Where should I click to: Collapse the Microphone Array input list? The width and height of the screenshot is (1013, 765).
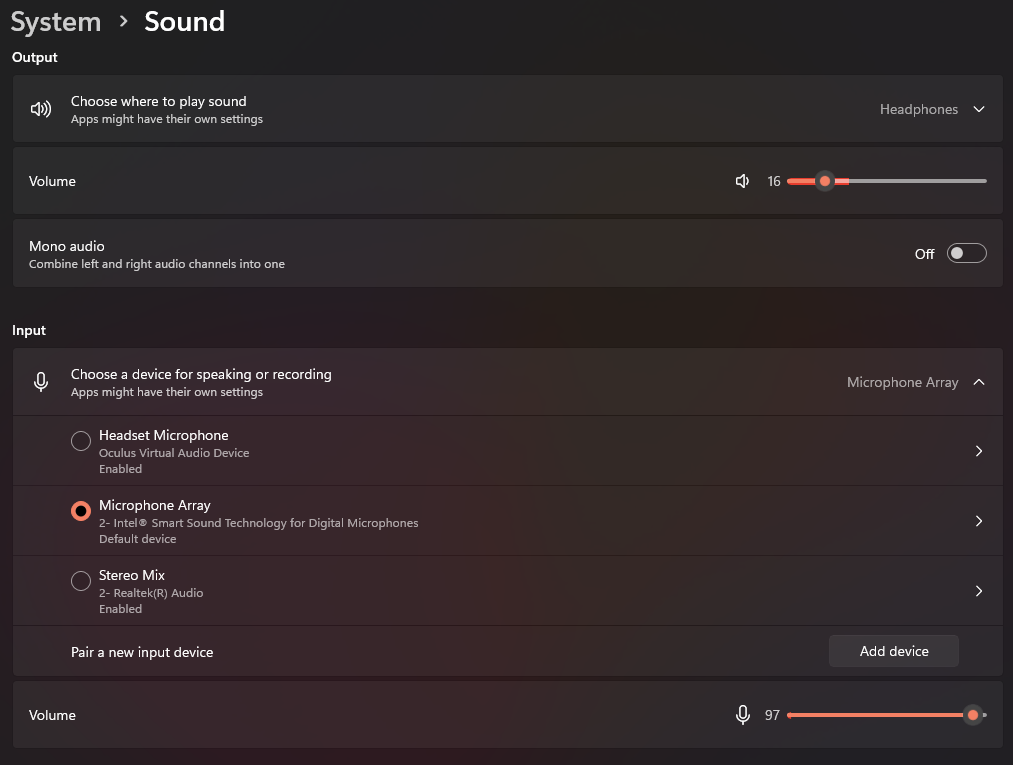[979, 382]
